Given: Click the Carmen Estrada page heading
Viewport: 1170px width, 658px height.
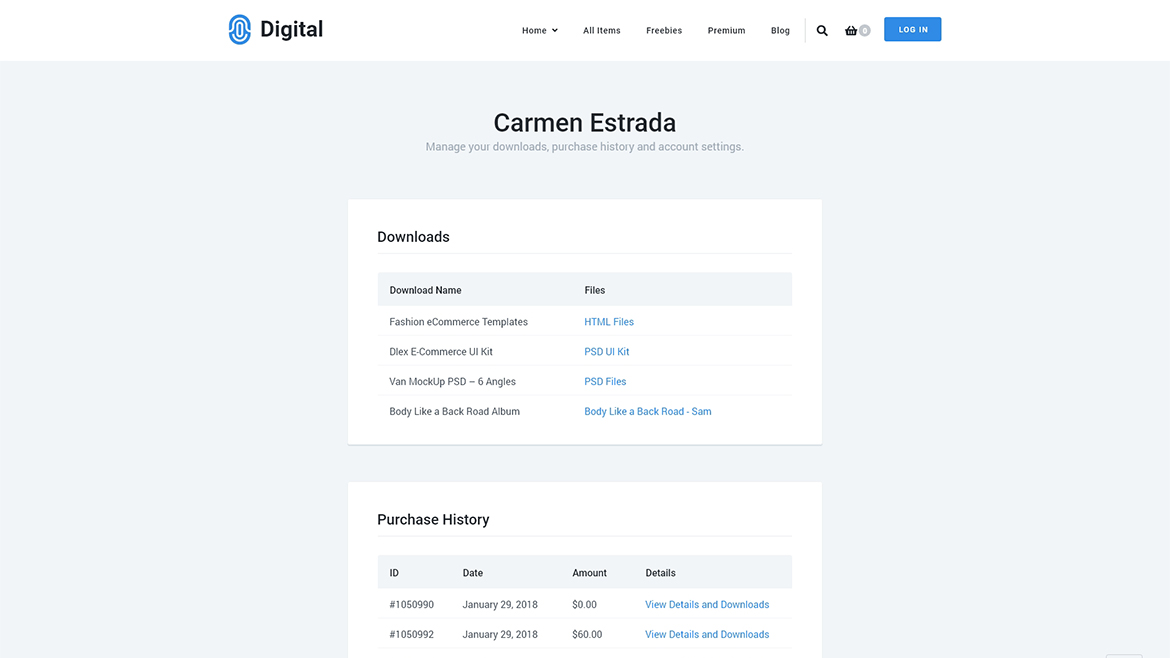Looking at the screenshot, I should point(585,123).
